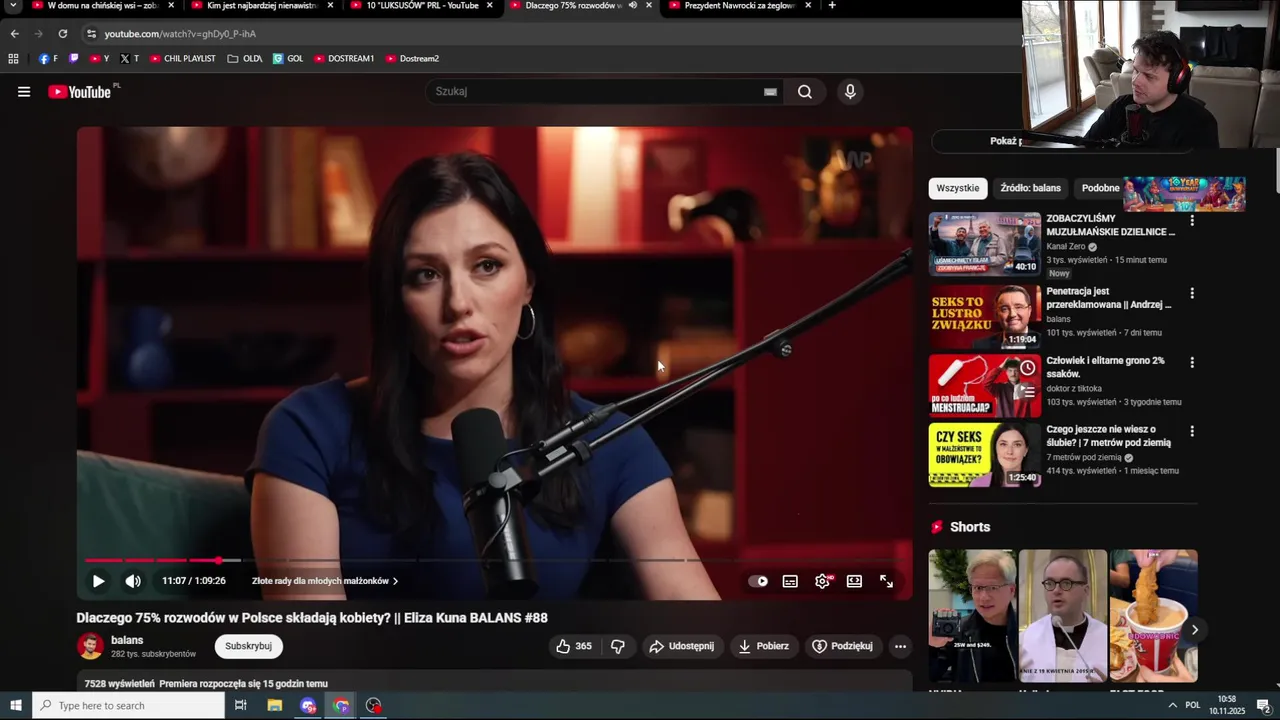Open the balans channel avatar

click(90, 646)
